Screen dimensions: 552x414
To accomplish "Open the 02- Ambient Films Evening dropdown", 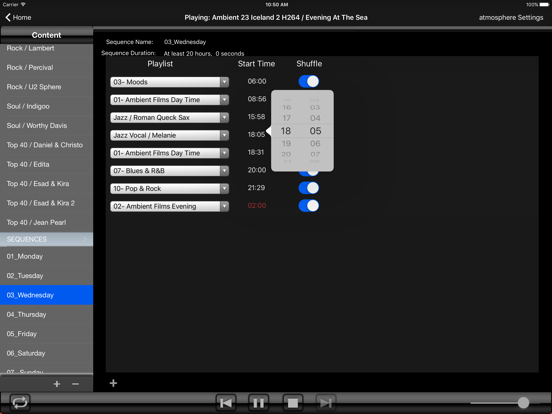I will [224, 206].
